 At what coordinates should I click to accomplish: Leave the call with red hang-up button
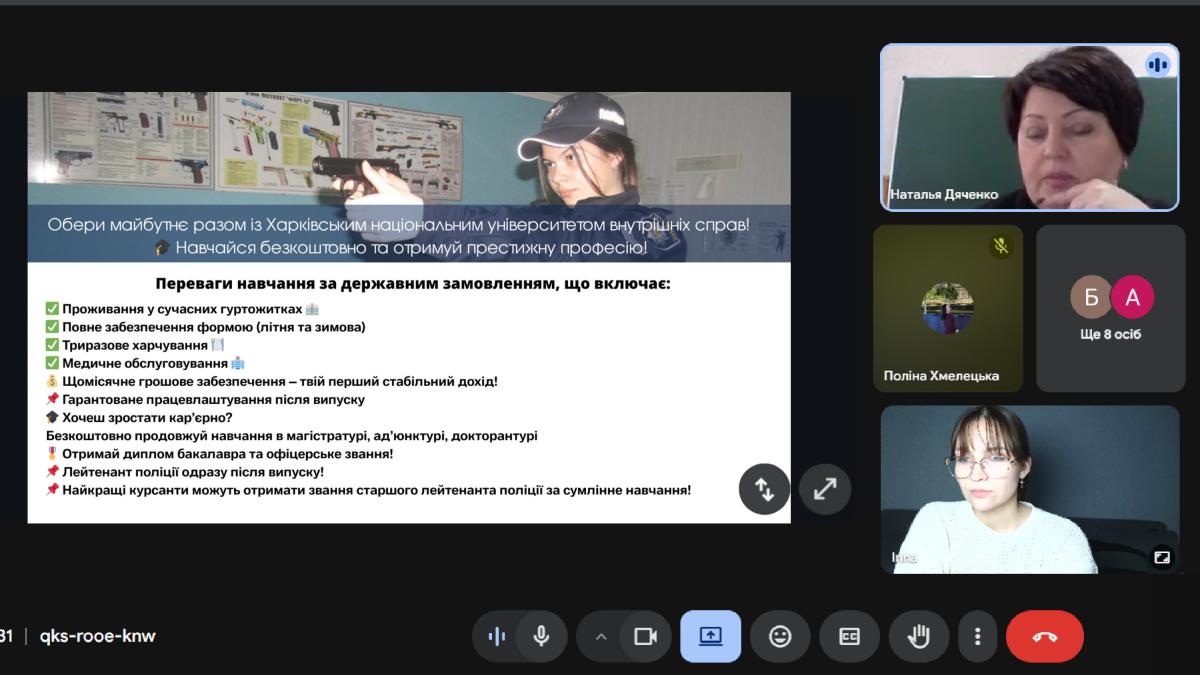click(x=1045, y=636)
